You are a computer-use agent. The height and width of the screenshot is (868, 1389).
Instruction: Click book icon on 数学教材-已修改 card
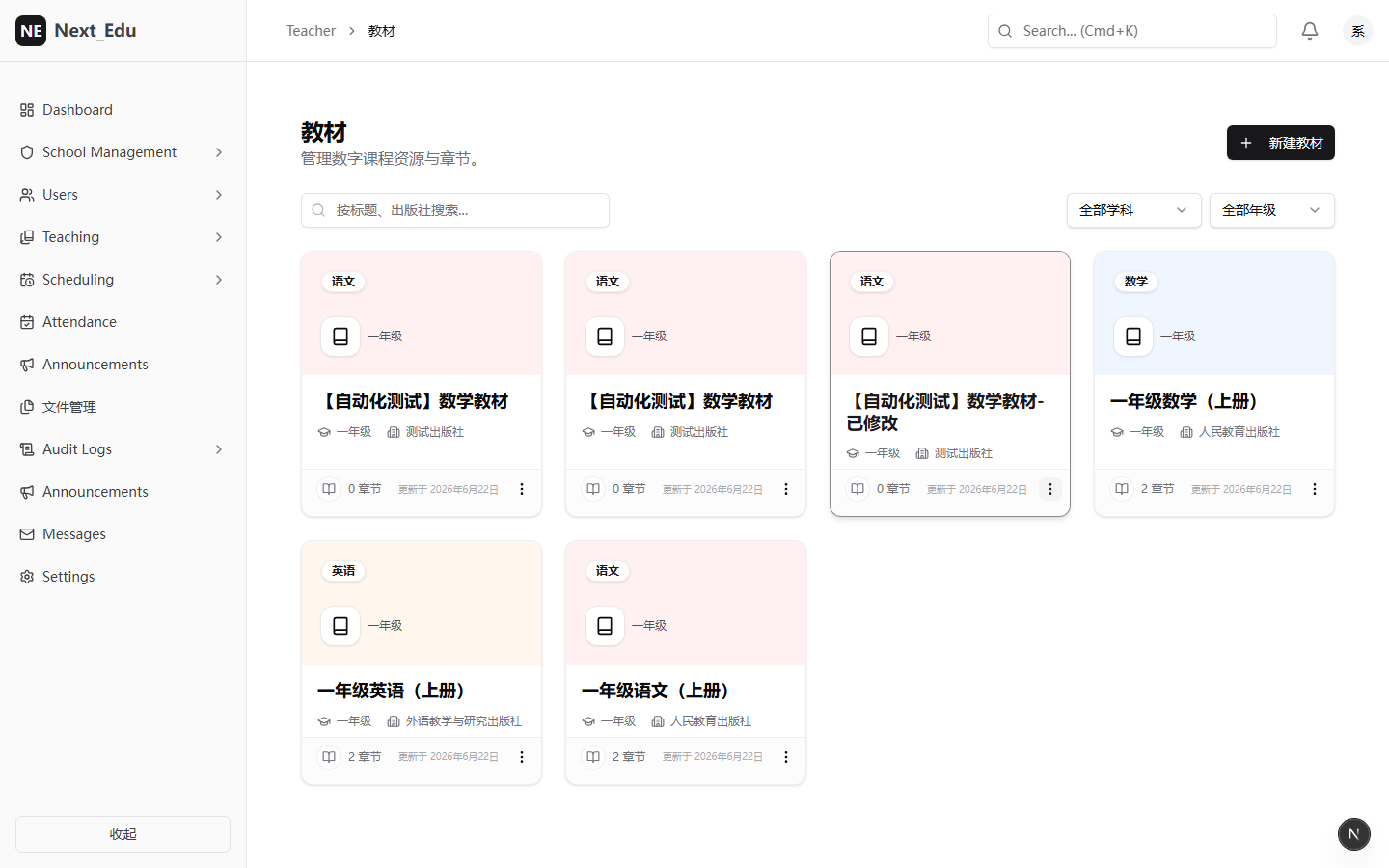869,337
